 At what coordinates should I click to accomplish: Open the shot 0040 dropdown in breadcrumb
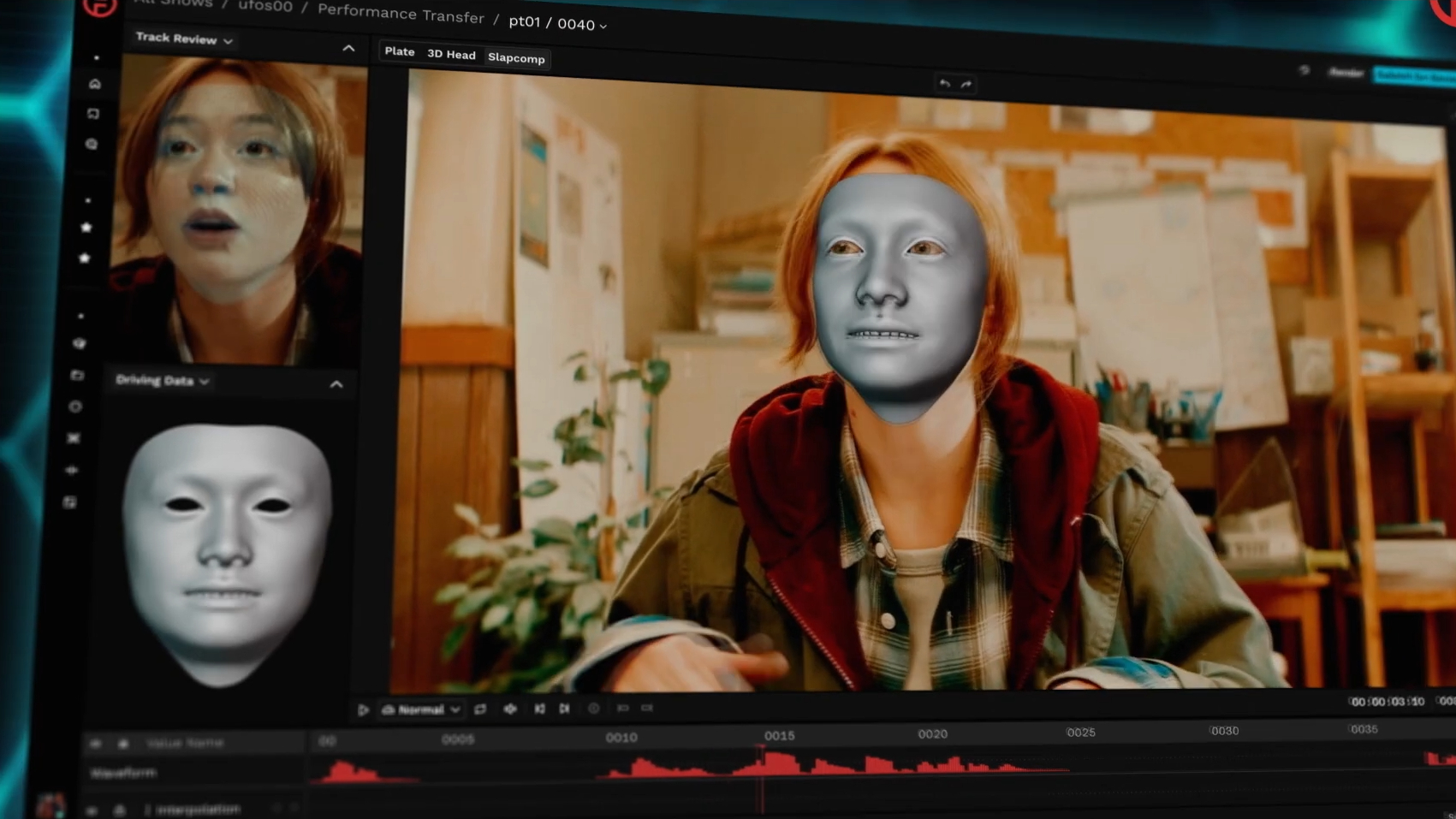coord(604,25)
